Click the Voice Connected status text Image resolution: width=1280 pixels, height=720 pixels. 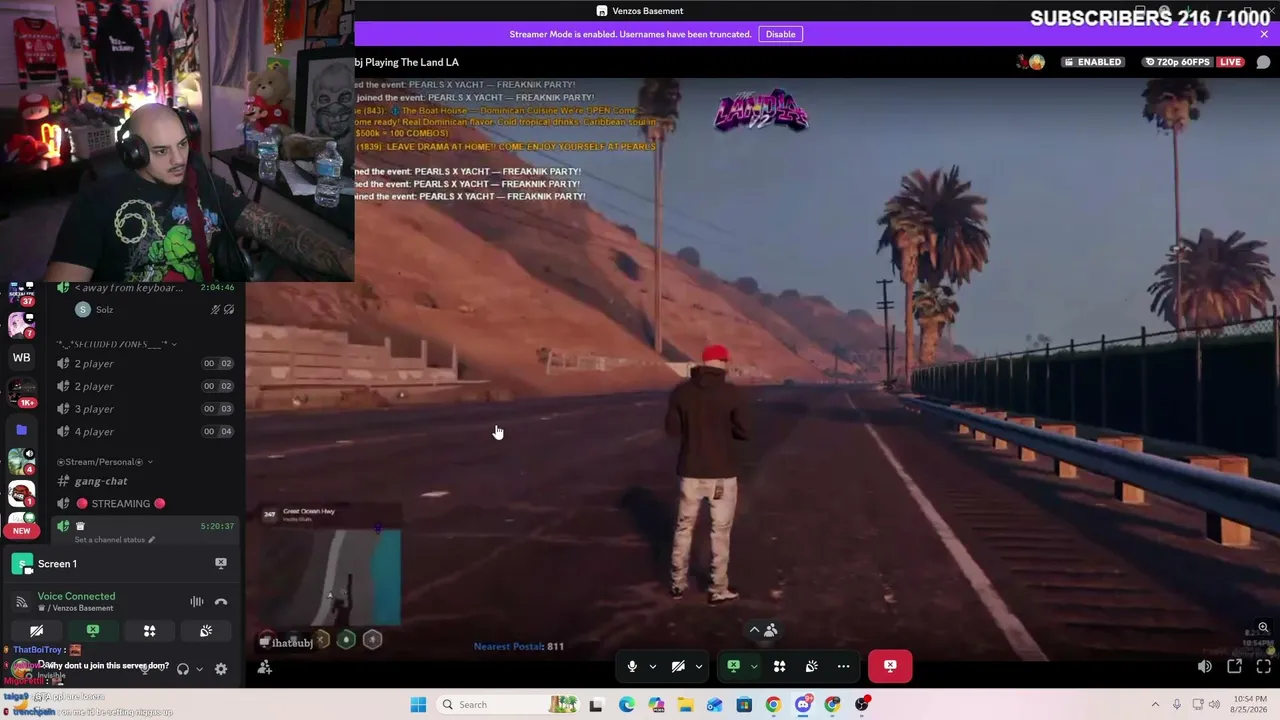76,596
